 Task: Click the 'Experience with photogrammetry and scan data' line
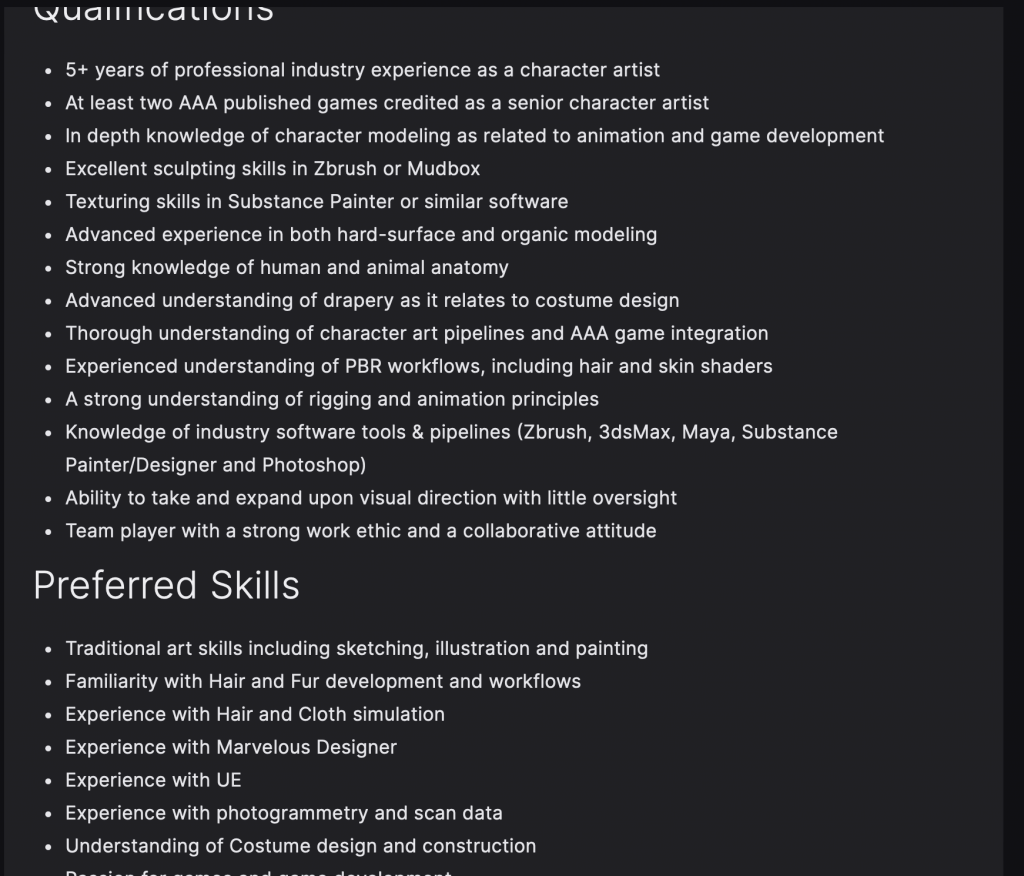283,813
